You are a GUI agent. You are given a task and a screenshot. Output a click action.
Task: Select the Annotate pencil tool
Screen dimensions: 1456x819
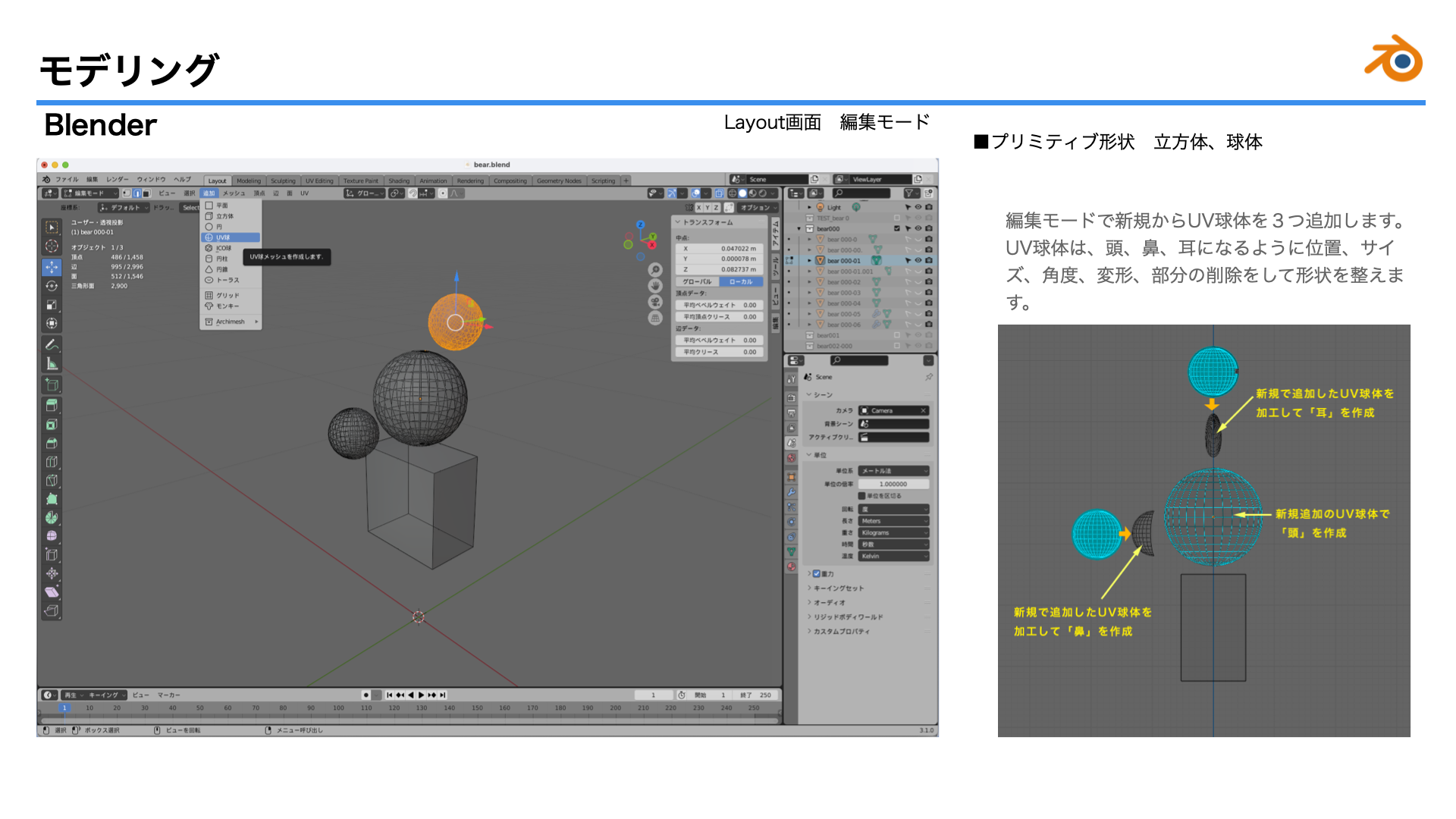(x=52, y=345)
